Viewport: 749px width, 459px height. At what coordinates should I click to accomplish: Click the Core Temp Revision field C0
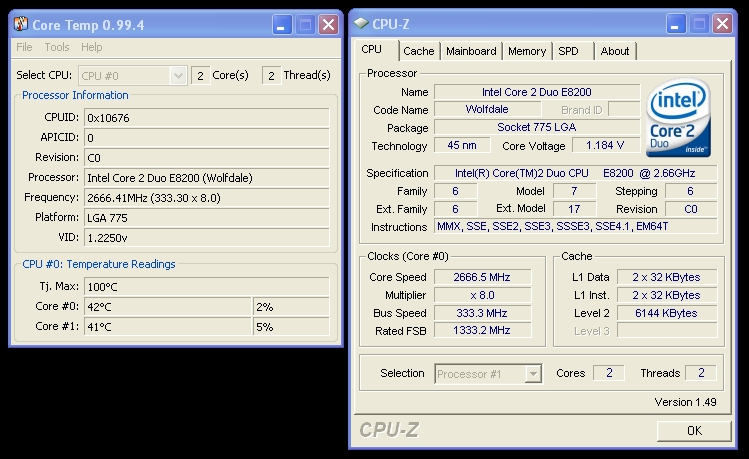pyautogui.click(x=207, y=158)
